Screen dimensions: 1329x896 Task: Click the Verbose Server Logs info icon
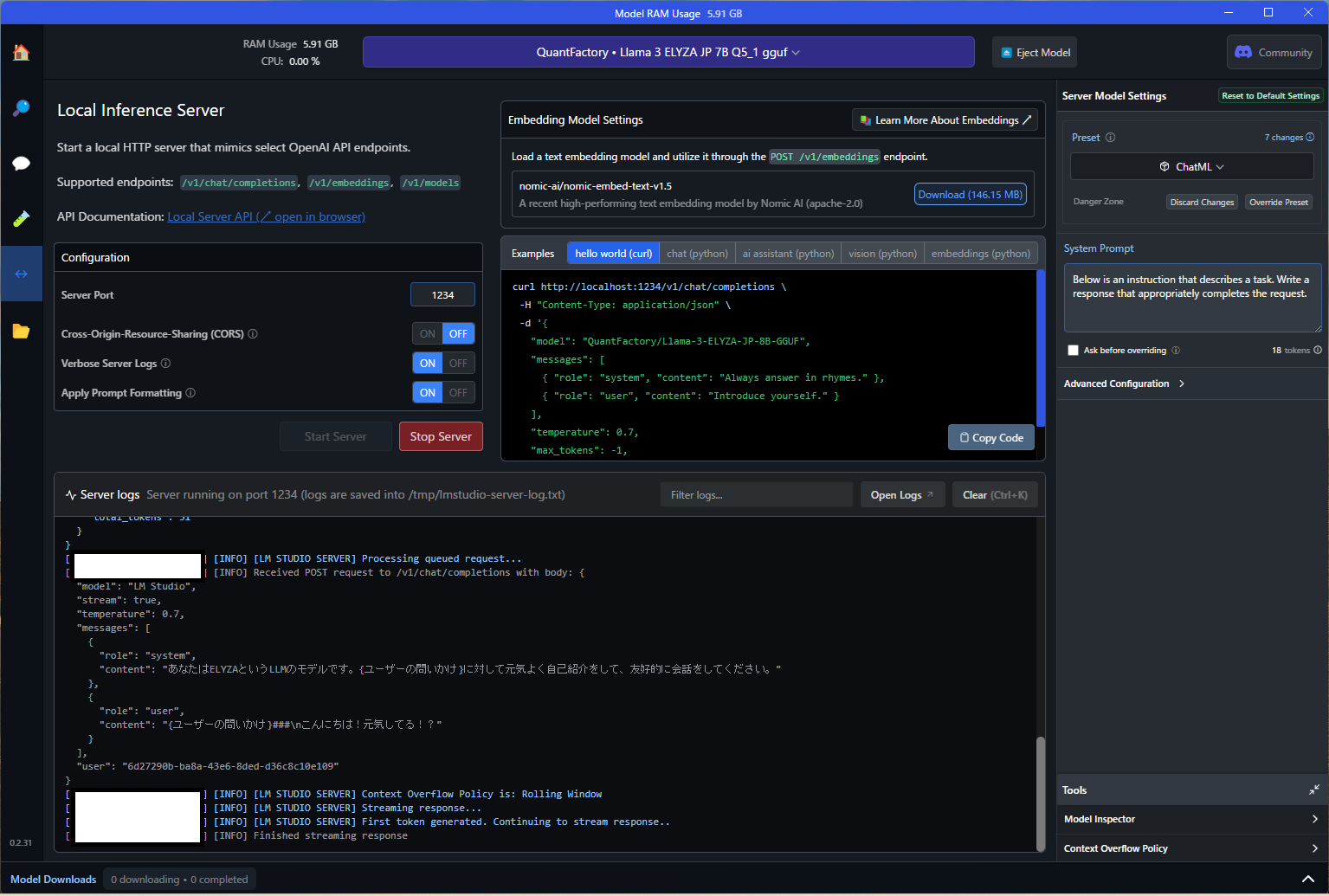click(x=165, y=364)
